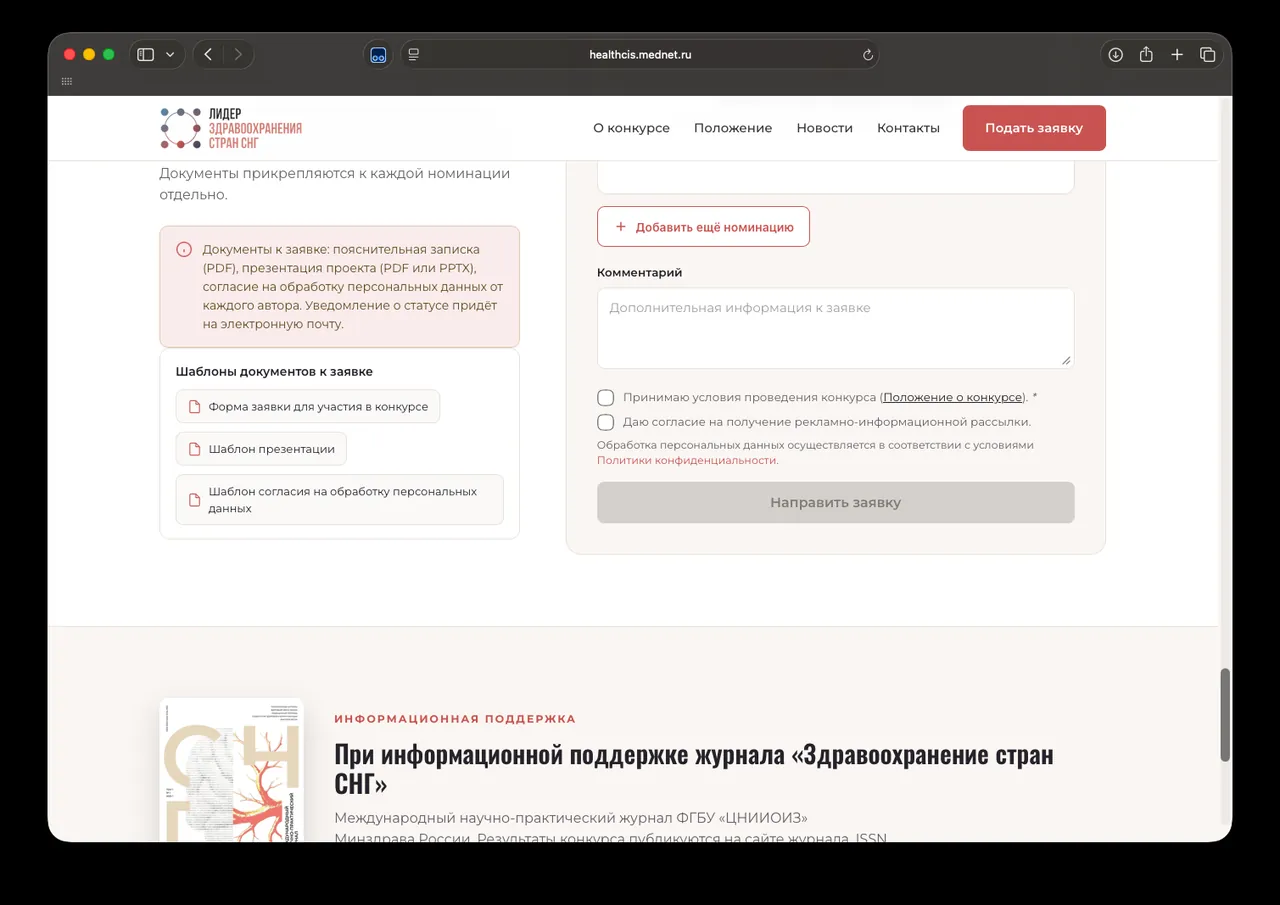
Task: Toggle the Safari sidebar icon
Action: 145,54
